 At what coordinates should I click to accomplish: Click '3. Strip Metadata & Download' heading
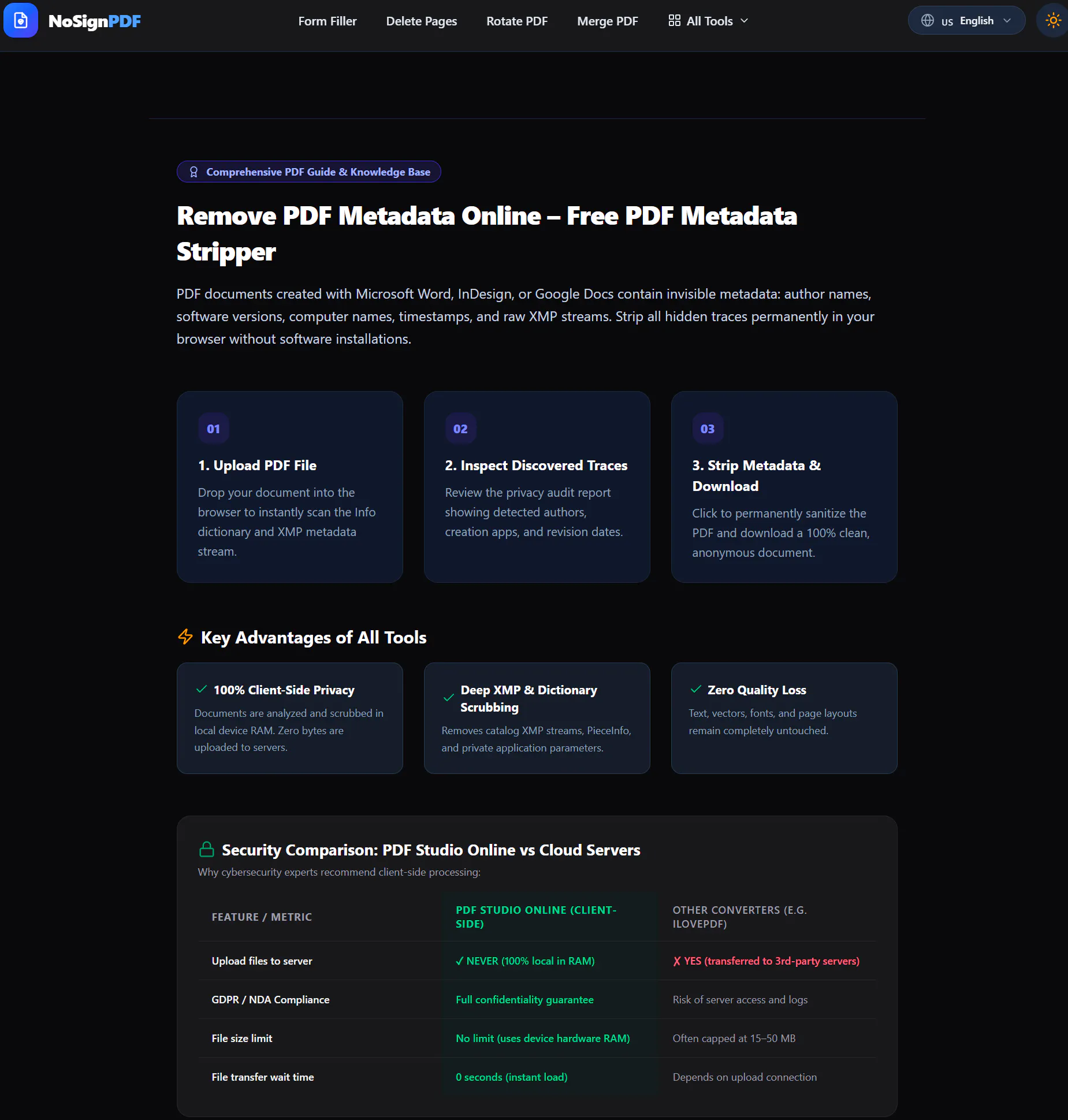tap(756, 476)
